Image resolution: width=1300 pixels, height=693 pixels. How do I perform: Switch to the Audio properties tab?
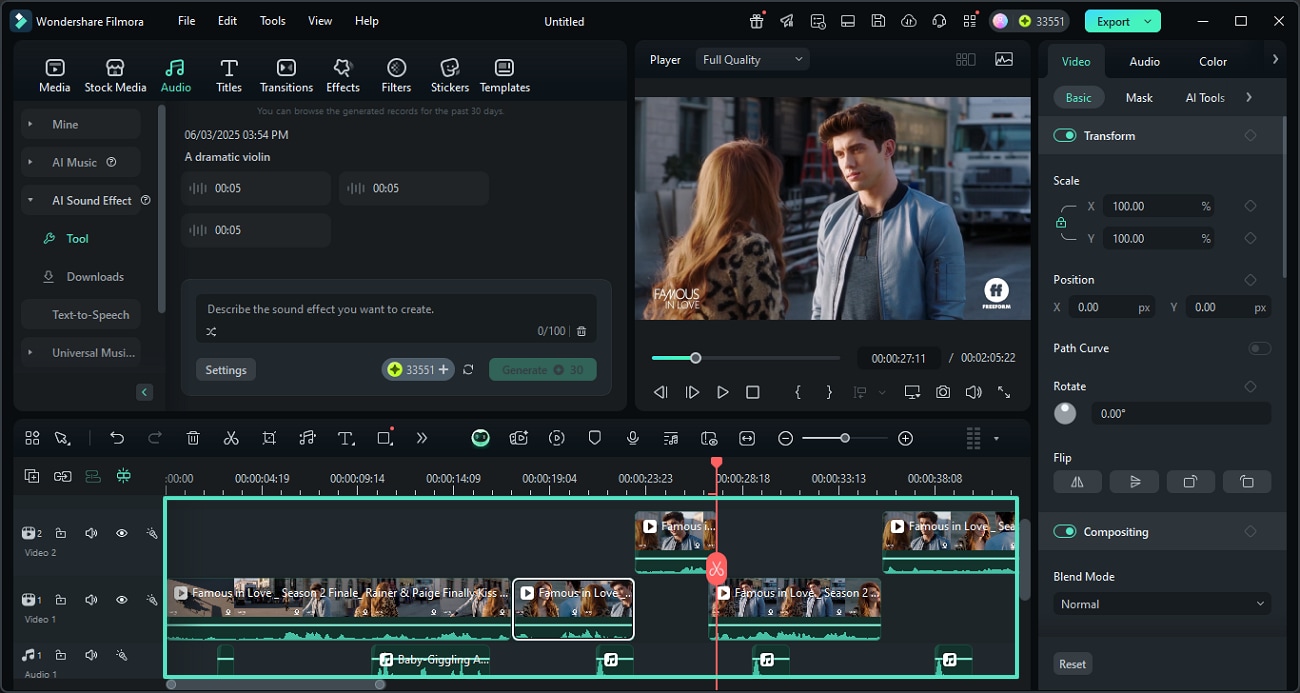1145,61
